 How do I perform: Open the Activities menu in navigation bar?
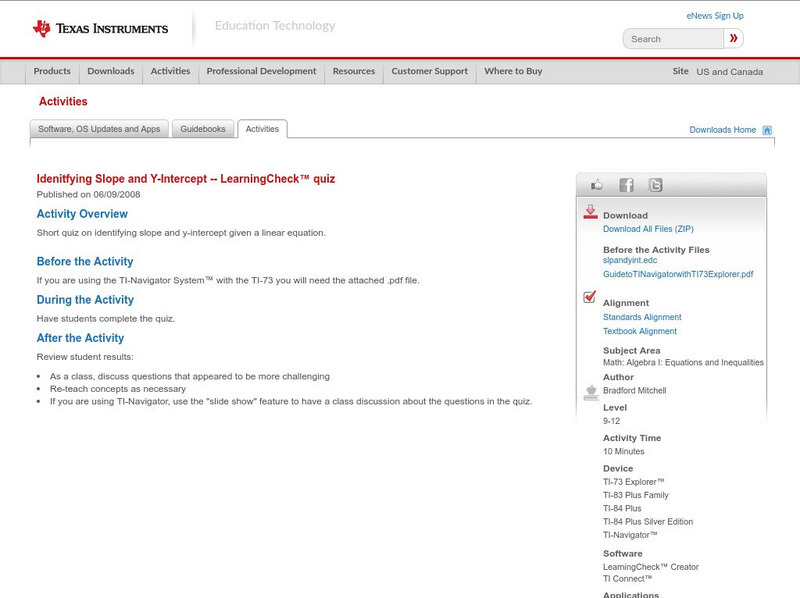[170, 71]
